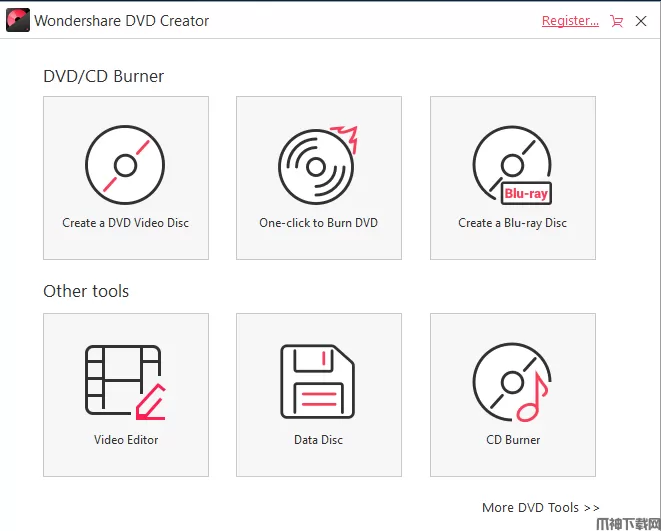Launch One-click to Burn DVD
The height and width of the screenshot is (531, 661).
[319, 178]
